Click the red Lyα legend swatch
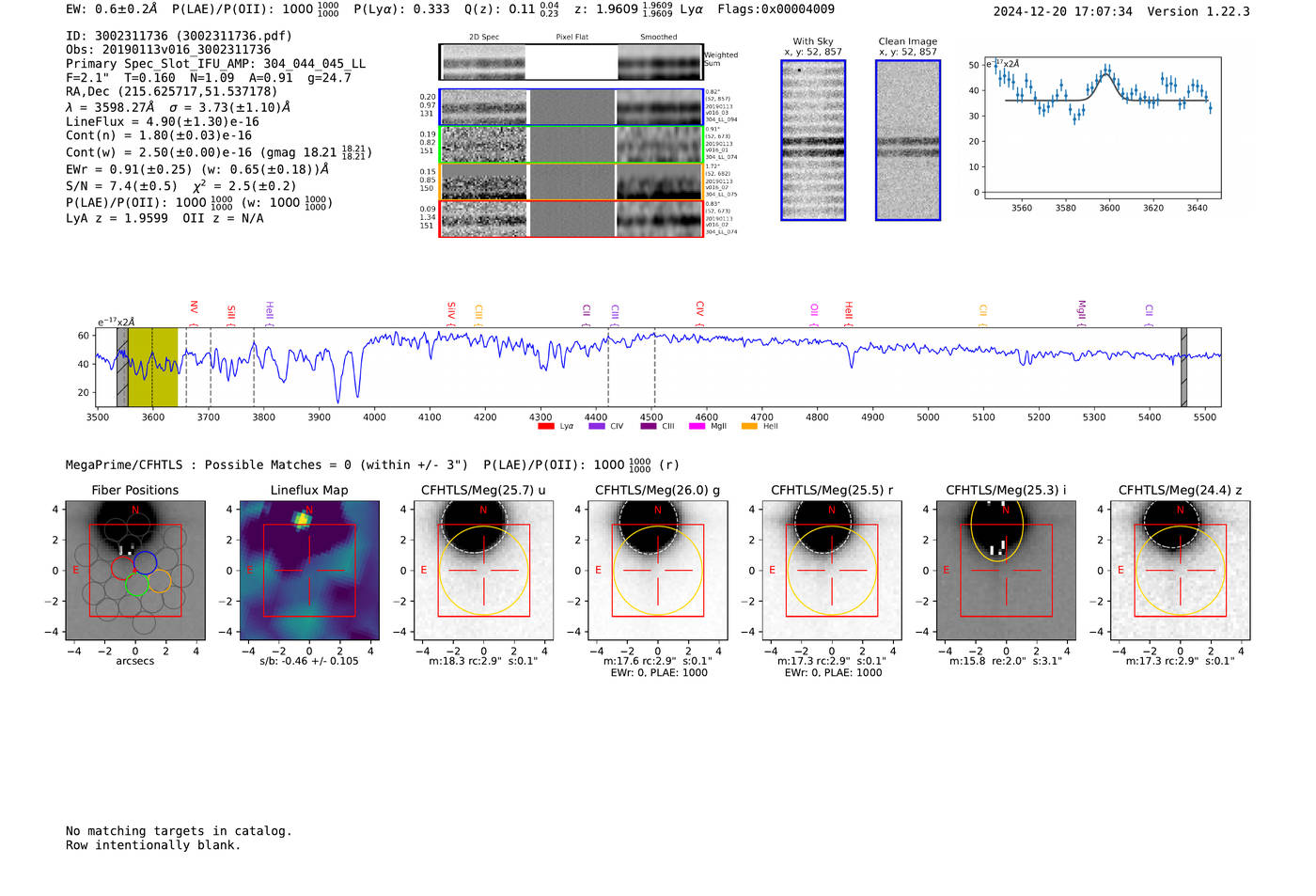 pos(545,426)
